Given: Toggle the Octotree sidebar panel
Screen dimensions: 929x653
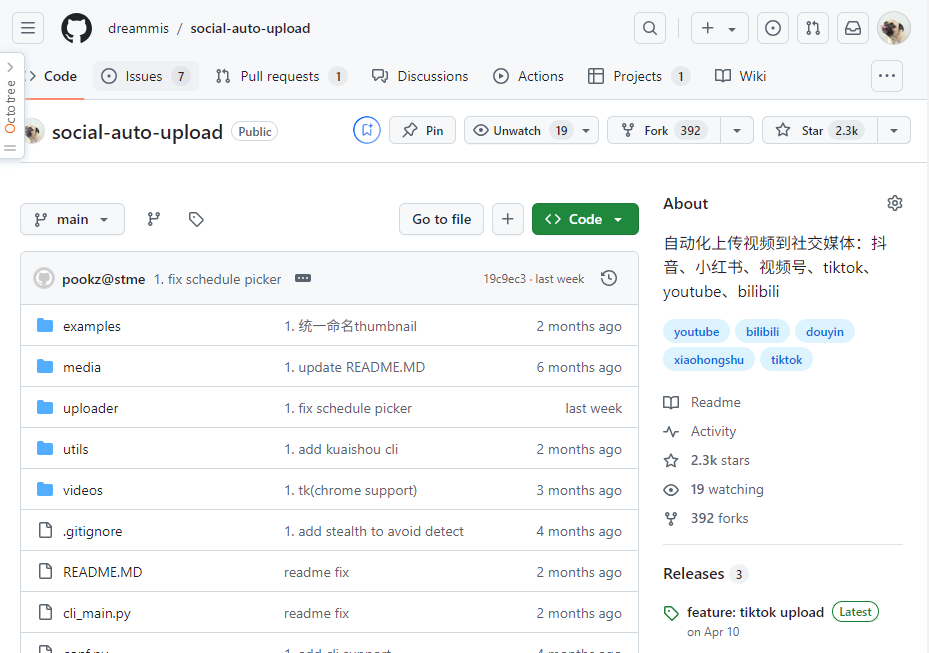Looking at the screenshot, I should pos(11,105).
